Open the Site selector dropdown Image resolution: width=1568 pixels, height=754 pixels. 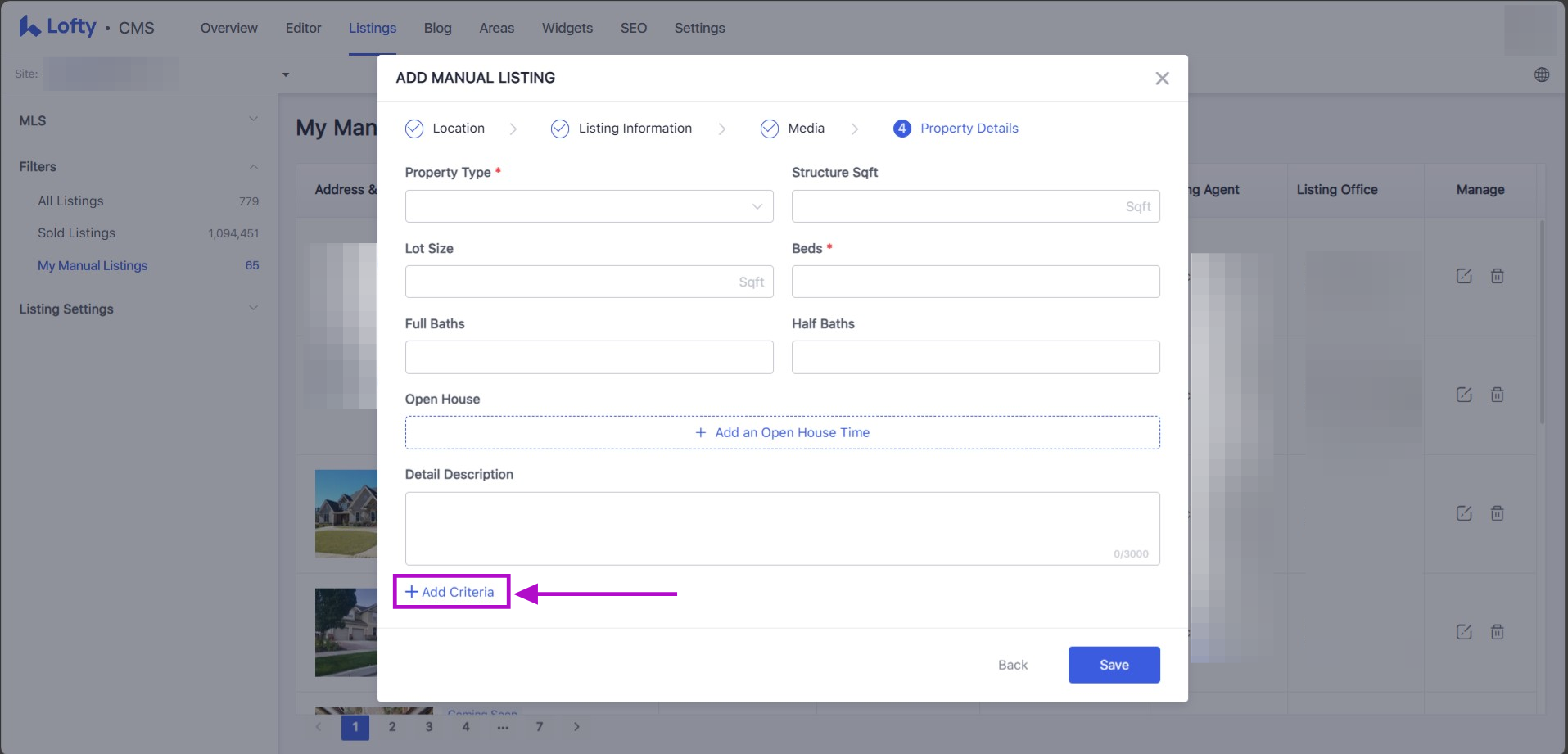click(286, 74)
